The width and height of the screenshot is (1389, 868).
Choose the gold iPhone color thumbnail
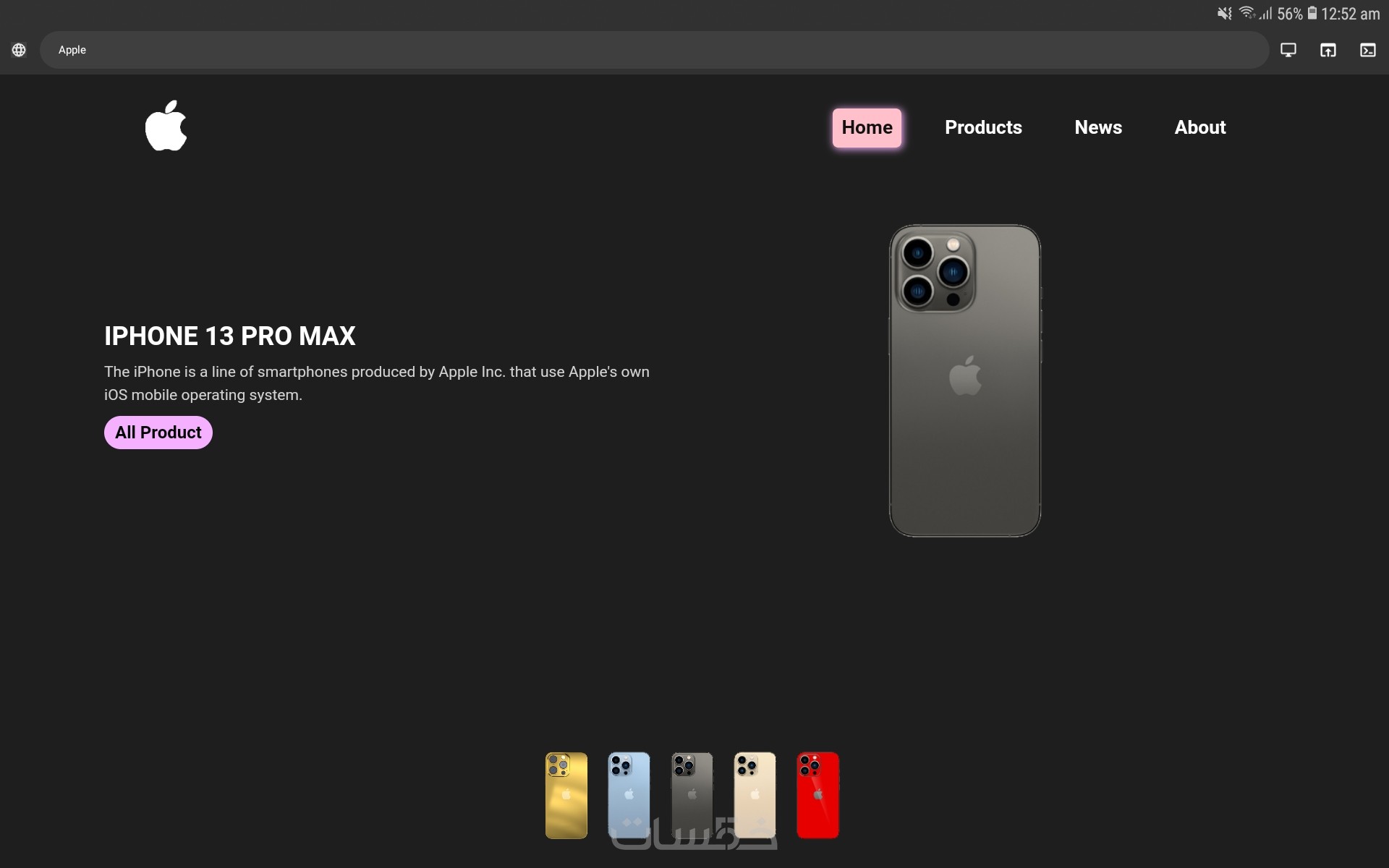point(566,796)
